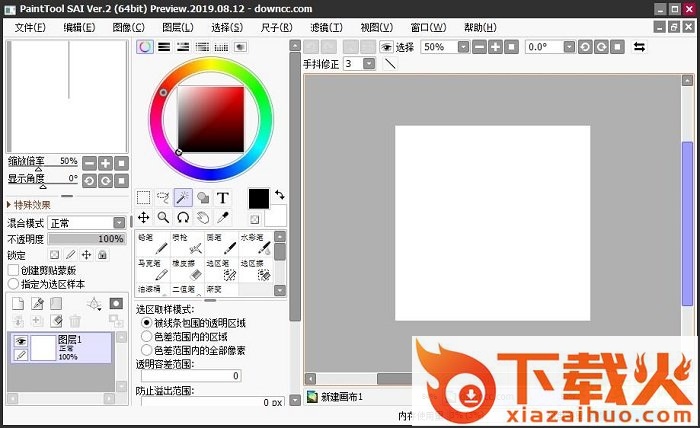The image size is (700, 428).
Task: Click the 透明容差范围 input field
Action: (x=188, y=375)
